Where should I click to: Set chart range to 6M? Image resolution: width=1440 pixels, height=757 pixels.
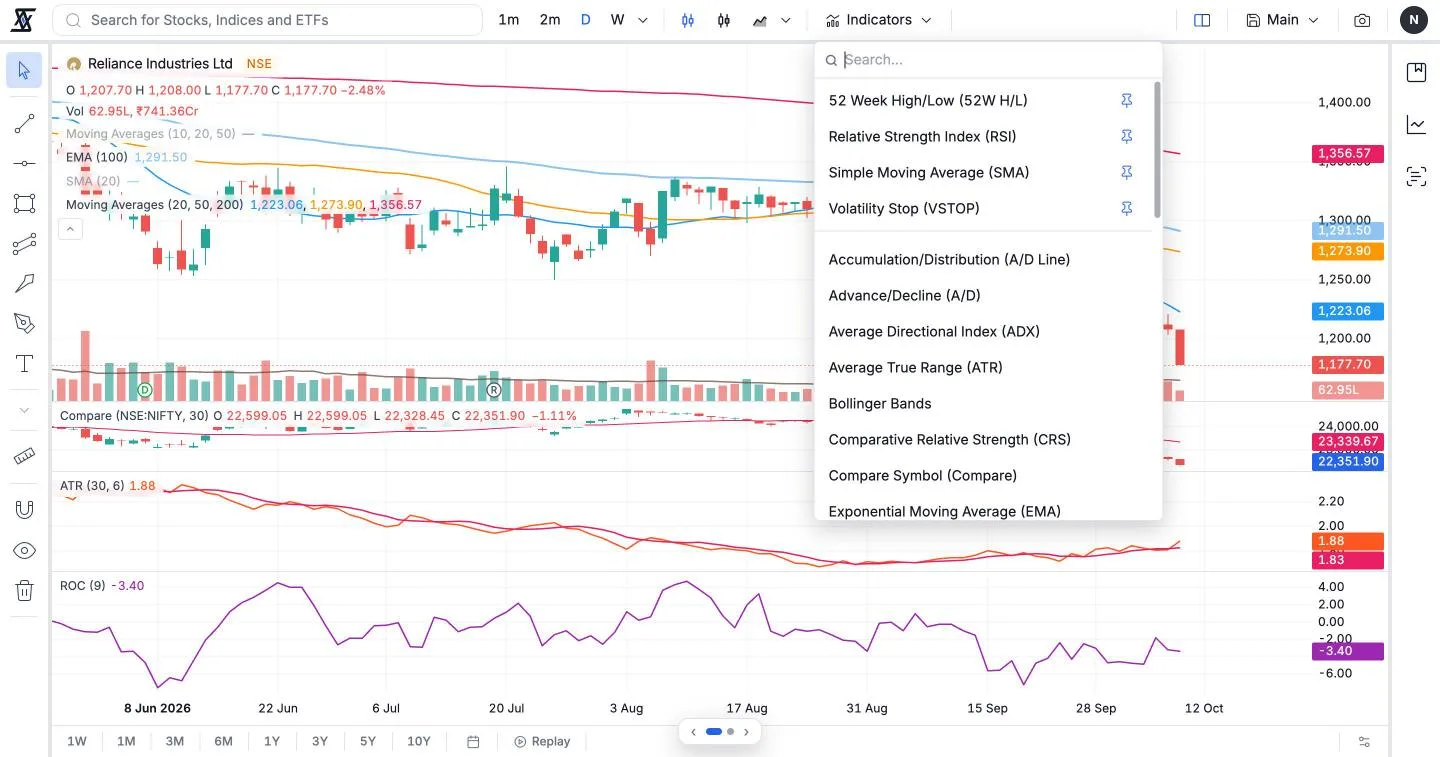[223, 741]
